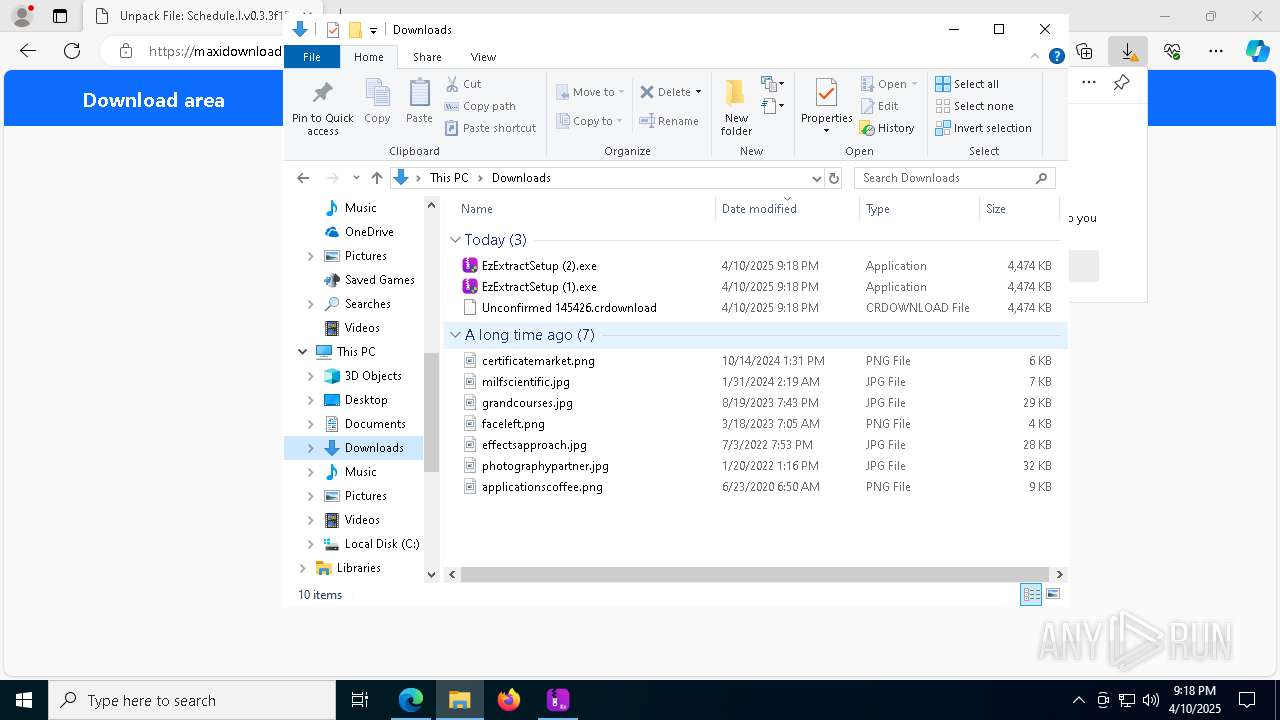Click Select all in ribbon
Viewport: 1280px width, 720px height.
967,84
